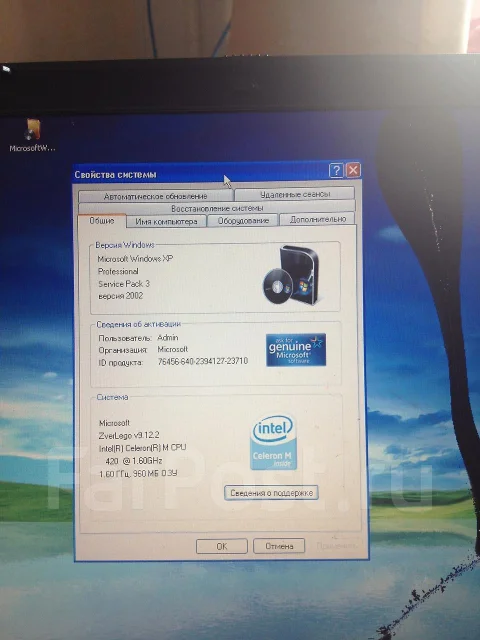Image resolution: width=480 pixels, height=640 pixels.
Task: Click the Отмена button
Action: (279, 546)
